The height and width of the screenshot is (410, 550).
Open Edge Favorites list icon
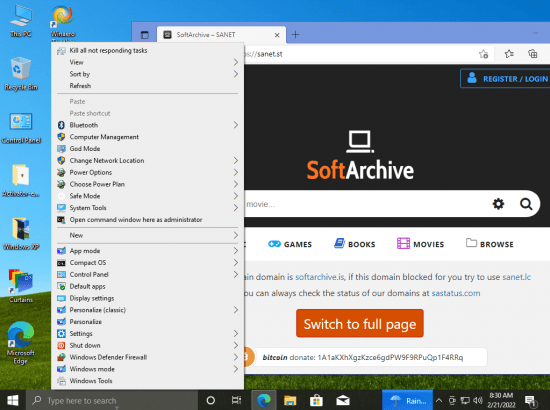509,54
